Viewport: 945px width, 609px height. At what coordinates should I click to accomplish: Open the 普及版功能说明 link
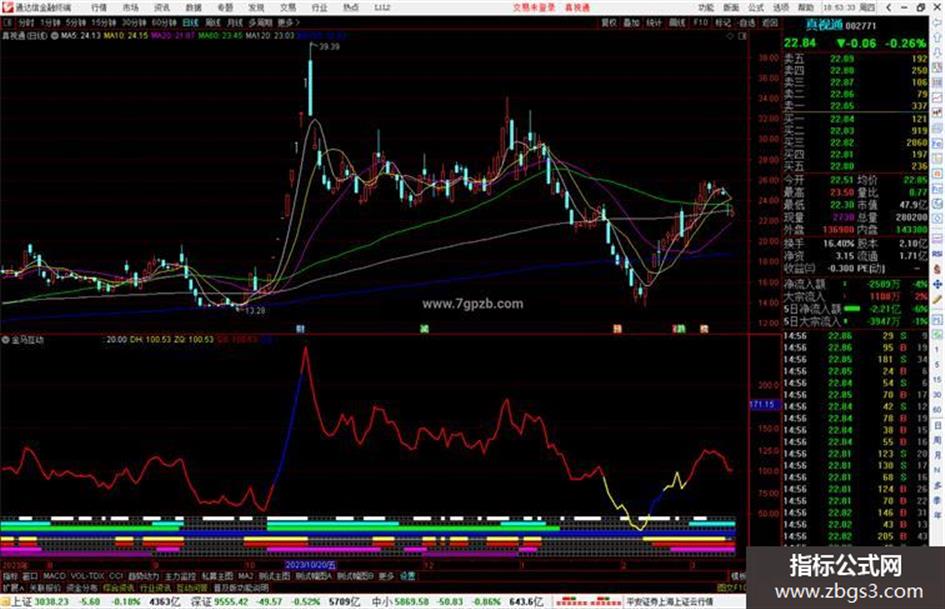241,587
